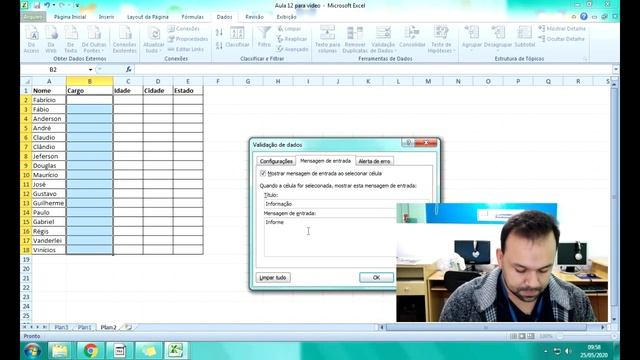This screenshot has width=640, height=360.
Task: Click Conexões in the ribbon
Action: pyautogui.click(x=183, y=29)
